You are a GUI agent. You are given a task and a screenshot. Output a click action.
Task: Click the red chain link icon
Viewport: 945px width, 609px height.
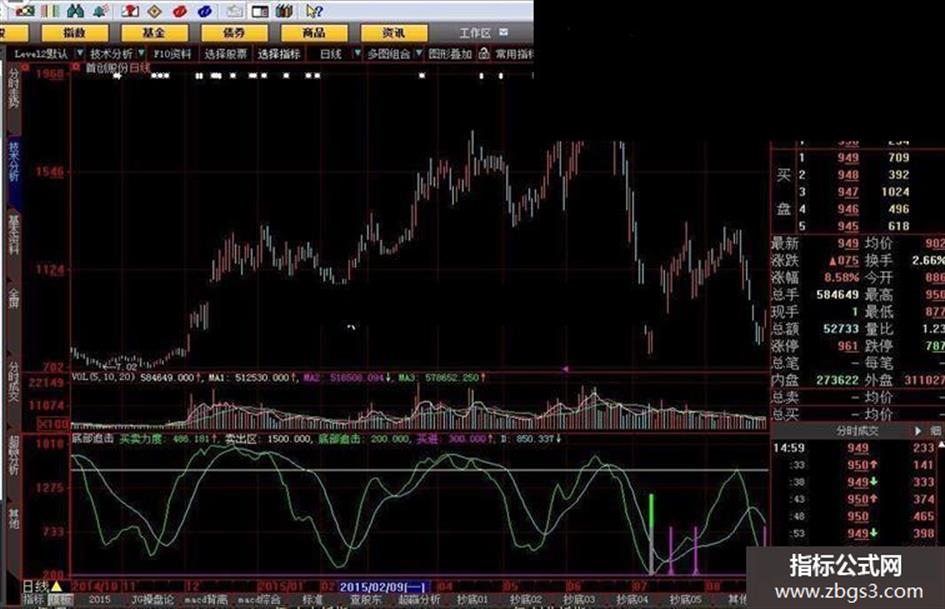(180, 10)
